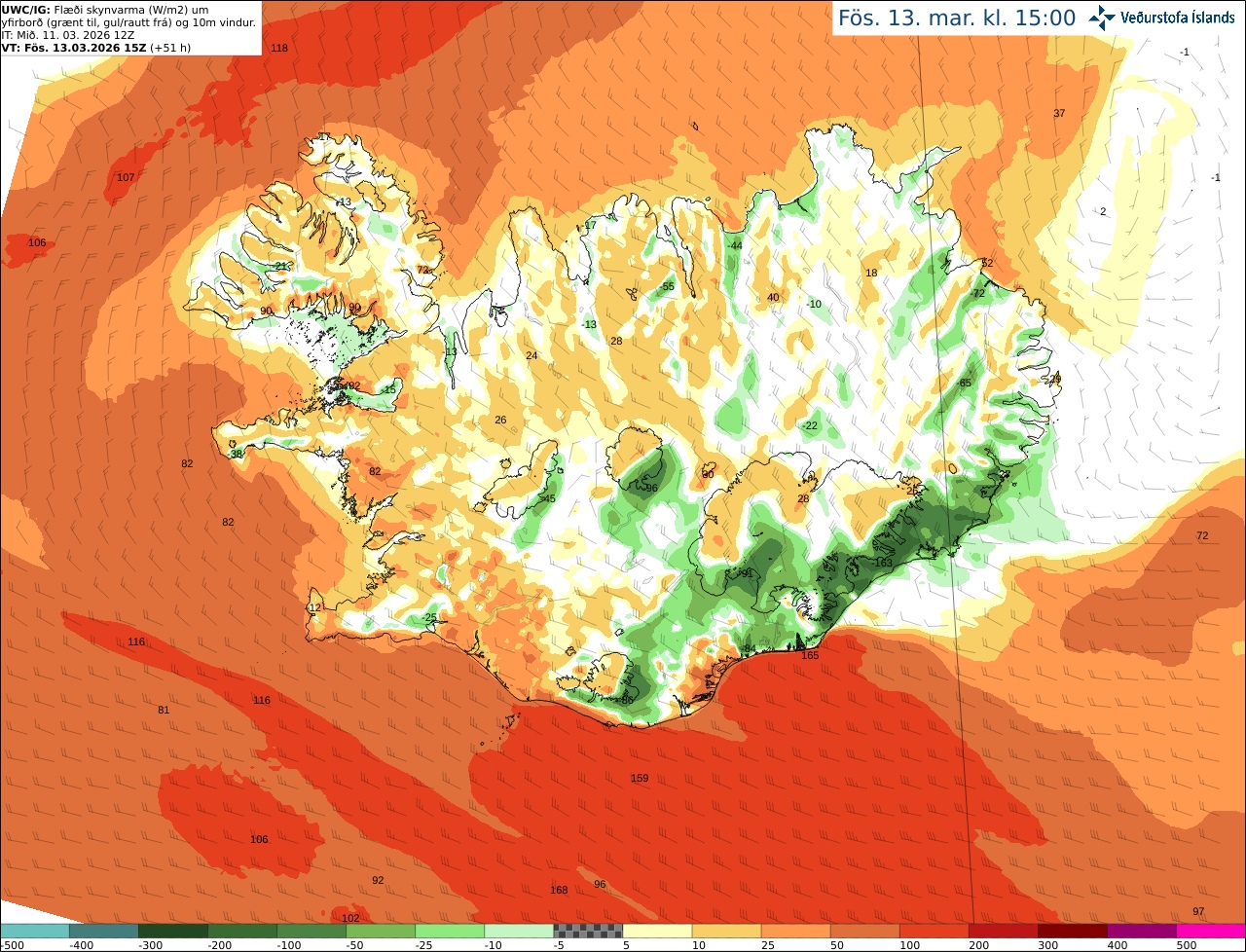Pick the legend swatch between -300 and -200
This screenshot has height=952, width=1246.
[x=173, y=931]
